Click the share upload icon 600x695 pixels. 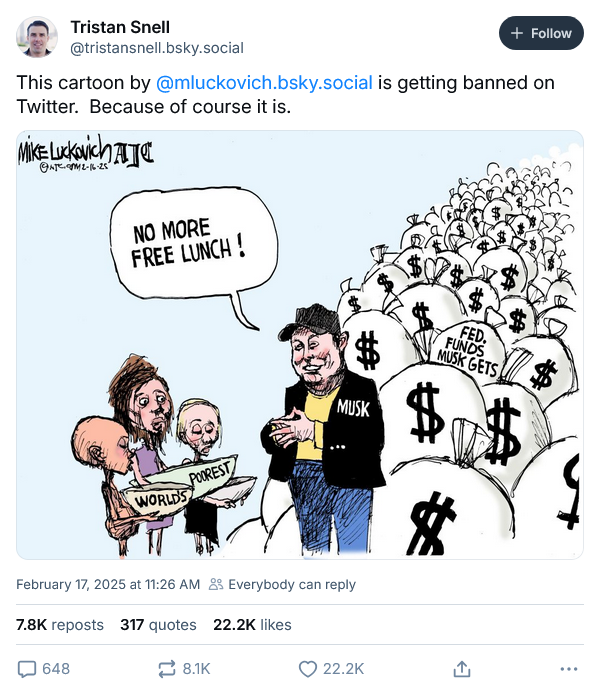tap(462, 668)
